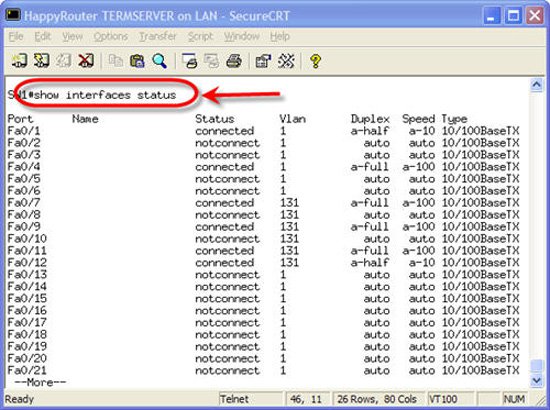Click the Copy toolbar icon
This screenshot has height=410, width=550.
pos(115,61)
